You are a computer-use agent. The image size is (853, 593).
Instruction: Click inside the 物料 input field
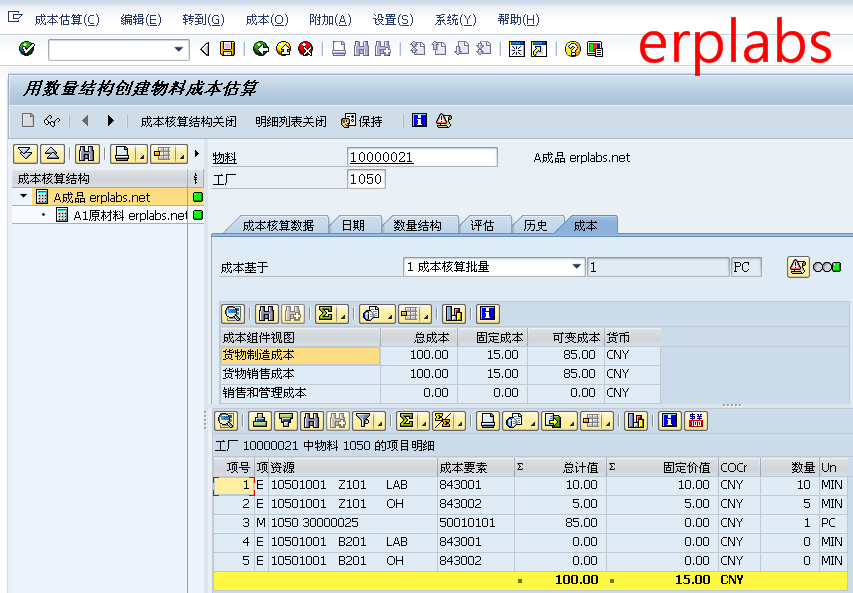pos(420,156)
